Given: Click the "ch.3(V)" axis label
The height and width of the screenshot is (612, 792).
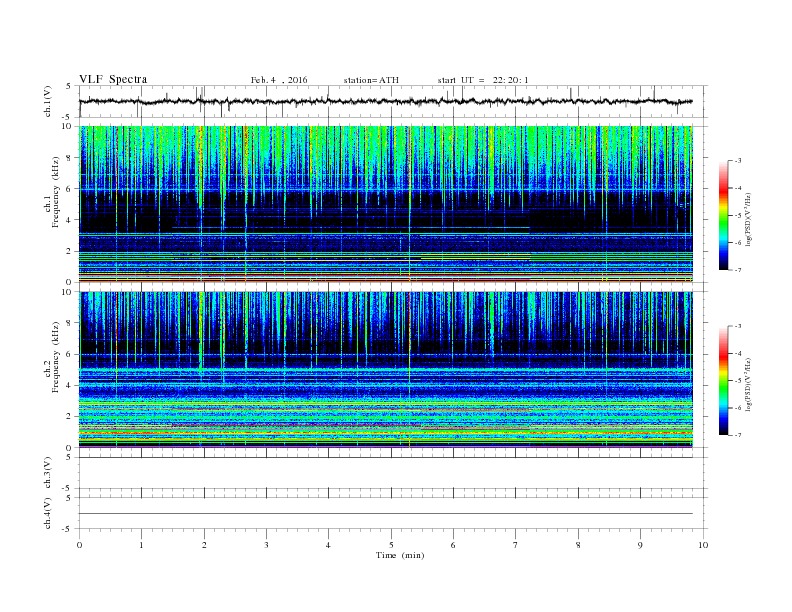Looking at the screenshot, I should point(48,473).
